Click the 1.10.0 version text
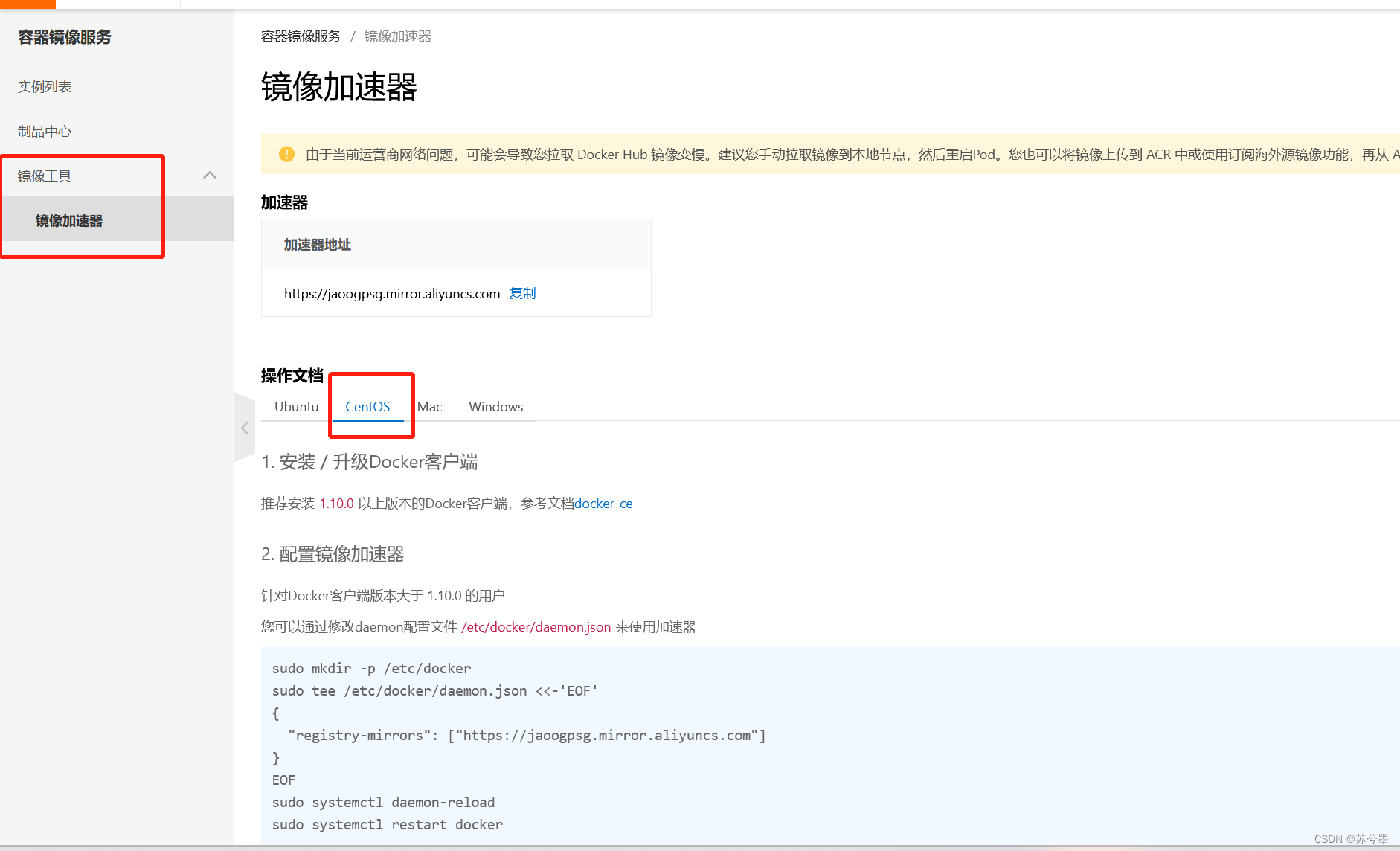Viewport: 1400px width, 851px height. coord(336,504)
